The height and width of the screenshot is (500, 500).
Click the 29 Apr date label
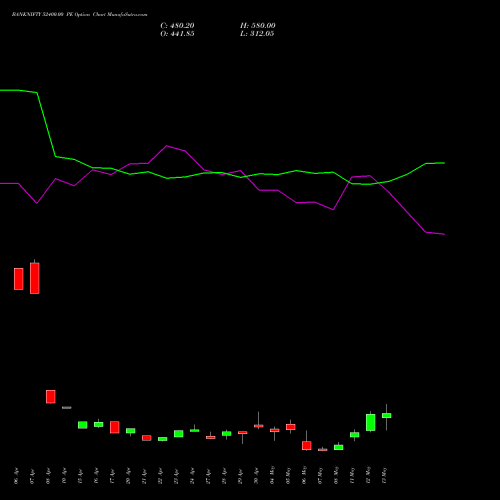[241, 476]
